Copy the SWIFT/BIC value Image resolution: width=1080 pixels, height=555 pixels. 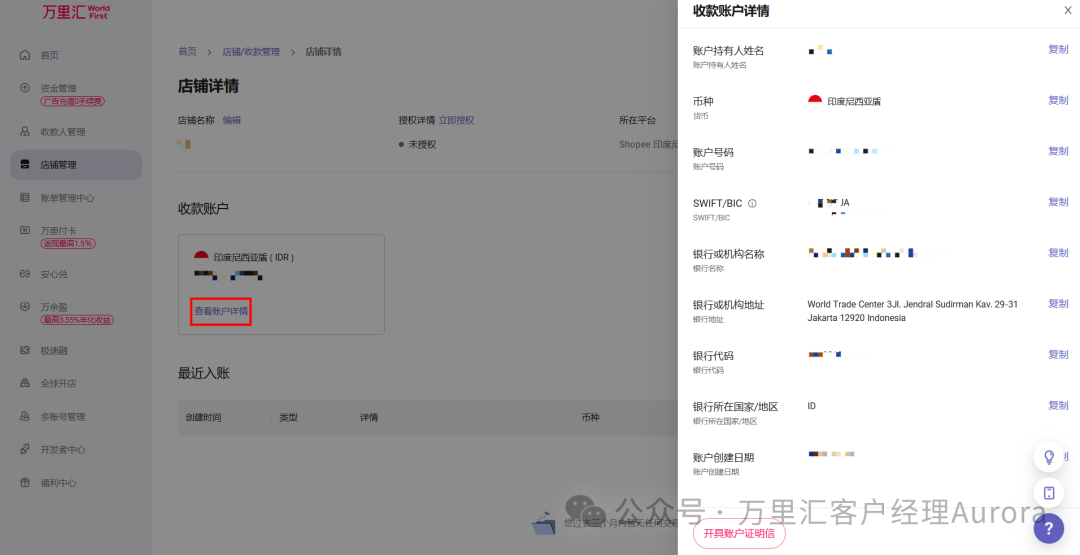click(x=1058, y=202)
